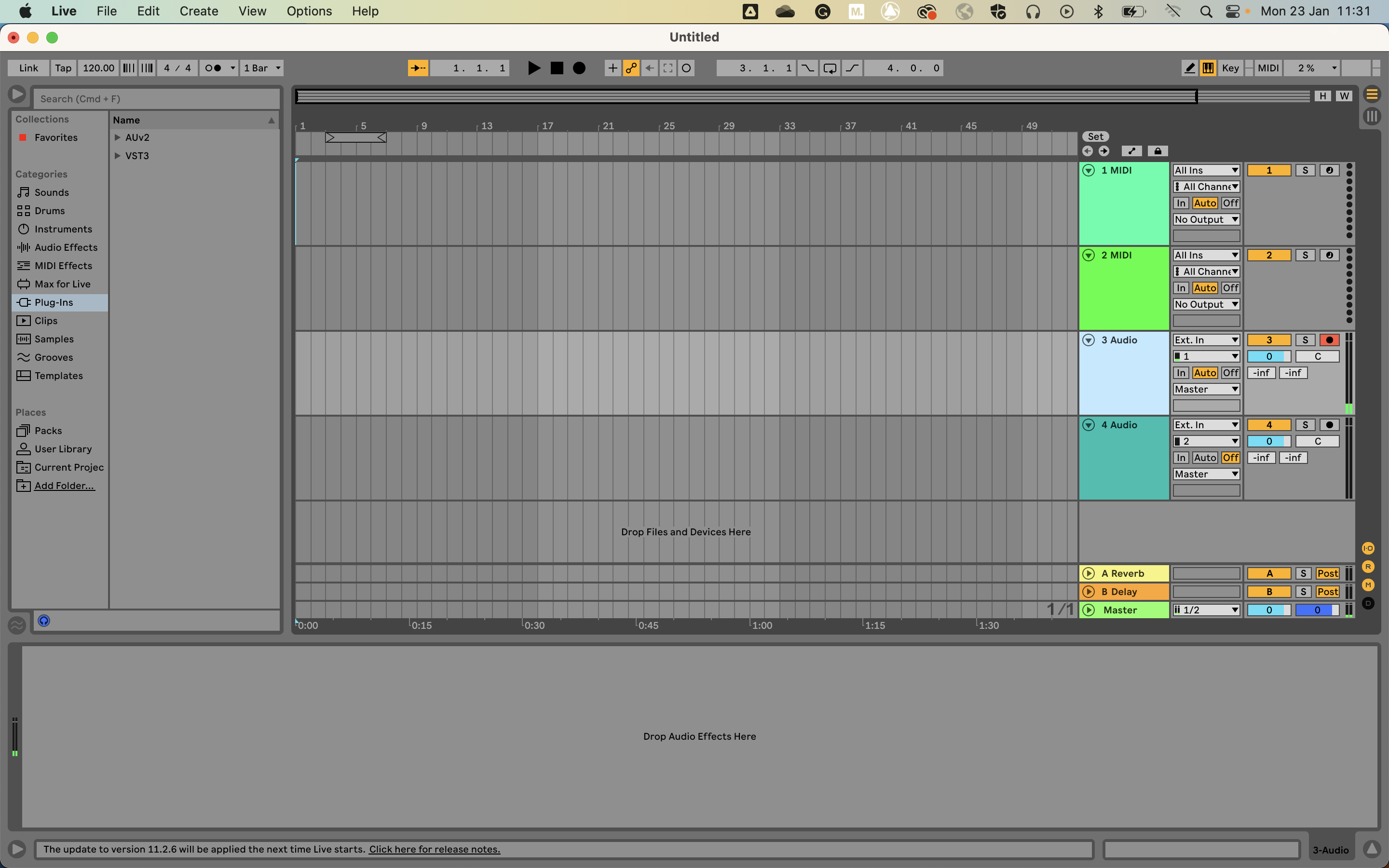Click the Back to Arrangement arrow icon
Image resolution: width=1389 pixels, height=868 pixels.
pos(649,68)
